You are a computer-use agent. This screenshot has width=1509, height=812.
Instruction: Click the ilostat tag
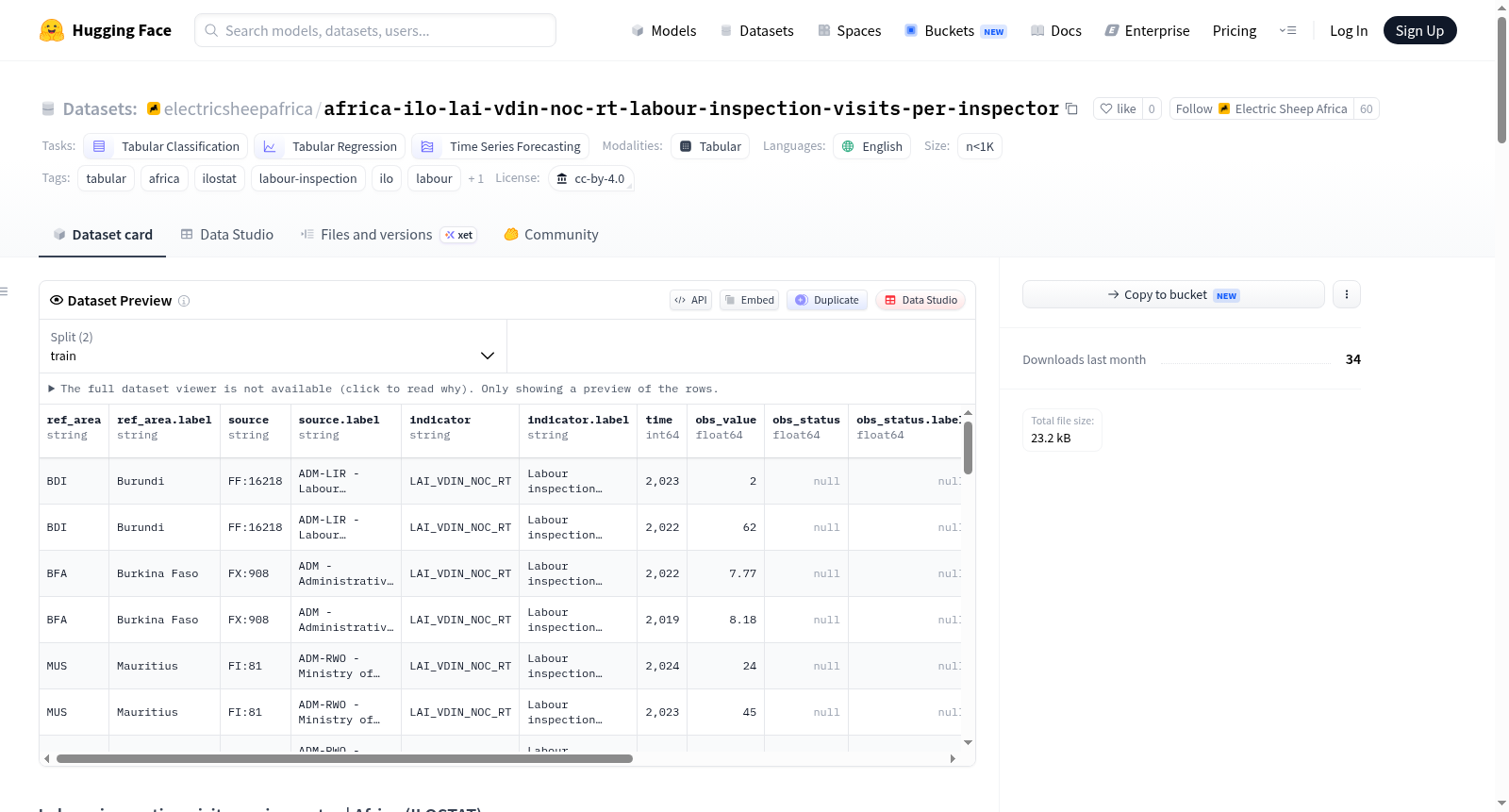pos(220,178)
